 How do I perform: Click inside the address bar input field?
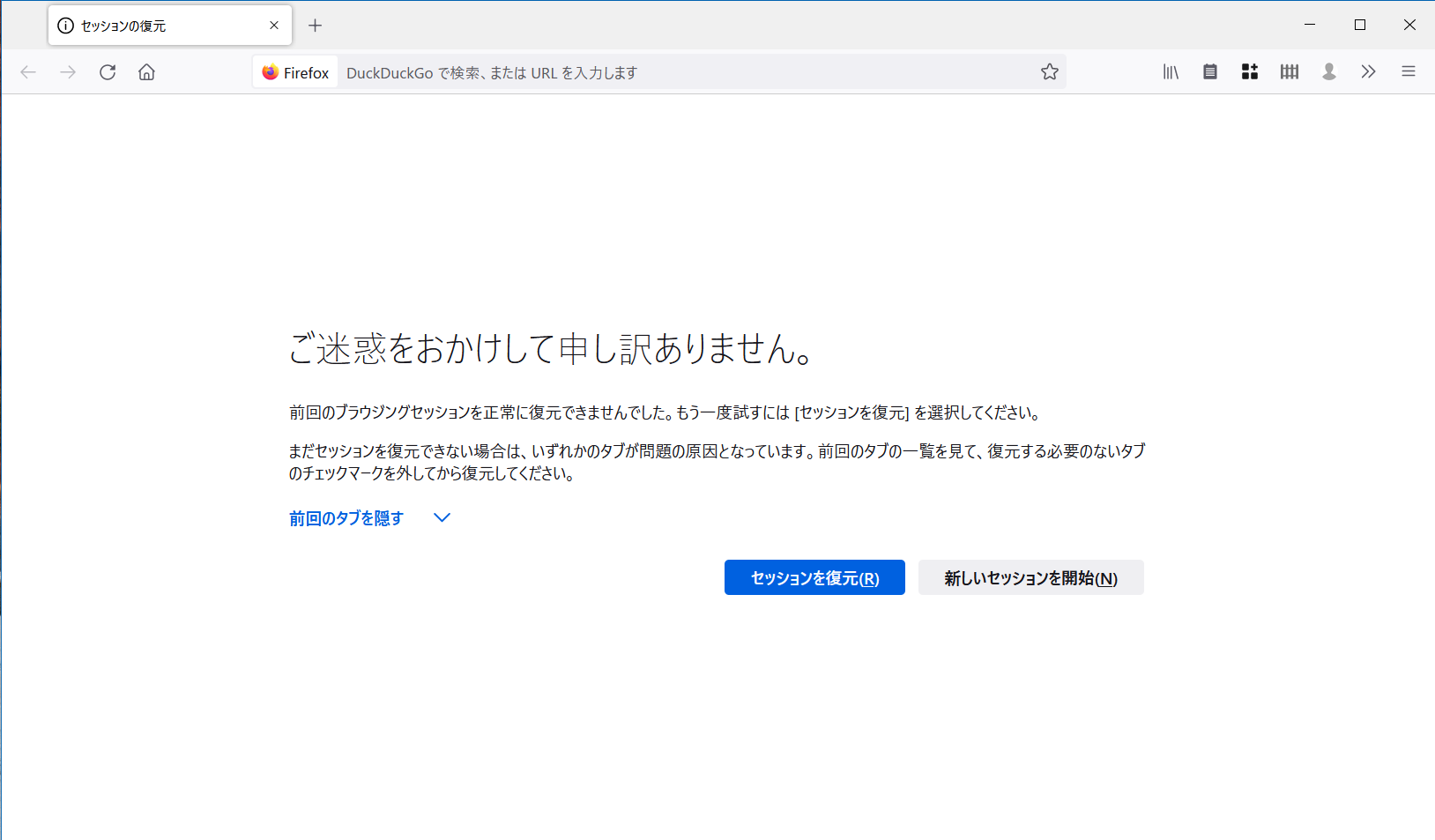click(x=617, y=72)
